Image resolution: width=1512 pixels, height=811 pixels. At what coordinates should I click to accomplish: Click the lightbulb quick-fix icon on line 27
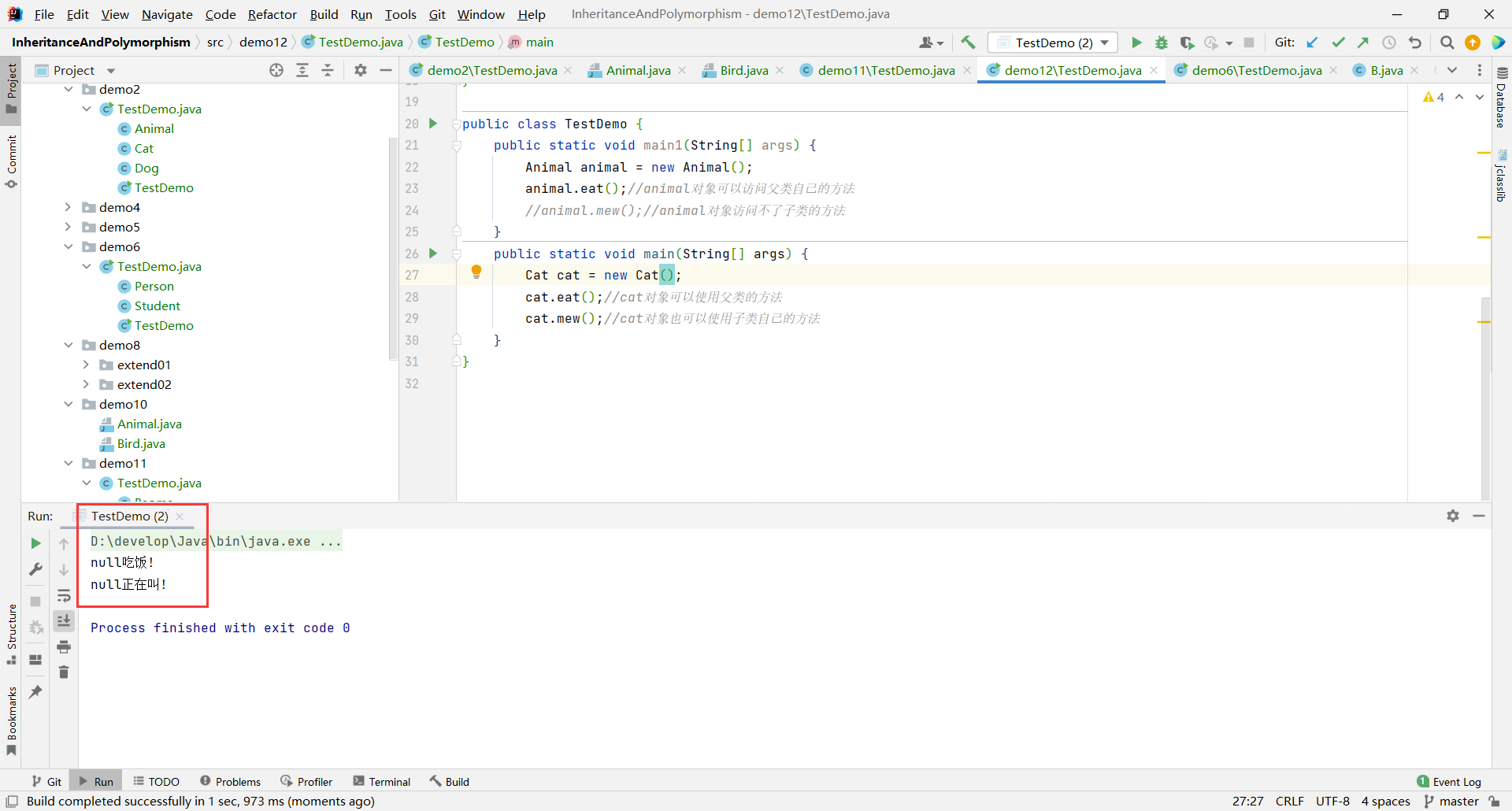pyautogui.click(x=476, y=272)
